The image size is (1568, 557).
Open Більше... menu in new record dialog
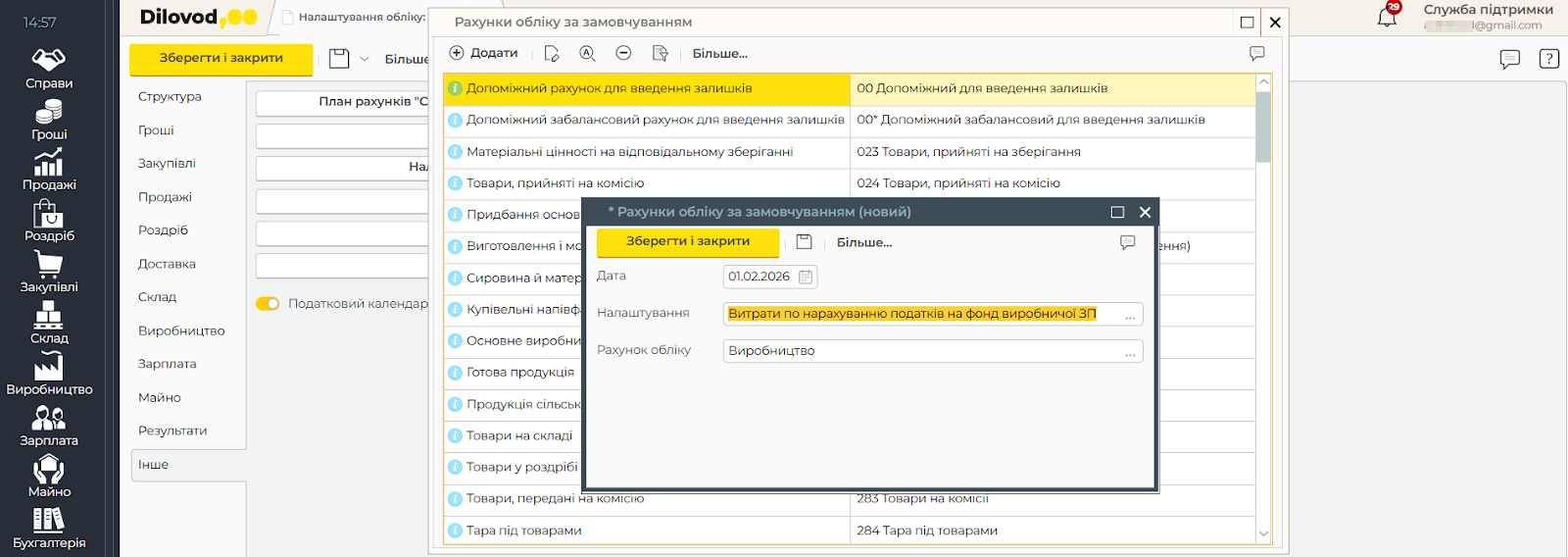(863, 242)
